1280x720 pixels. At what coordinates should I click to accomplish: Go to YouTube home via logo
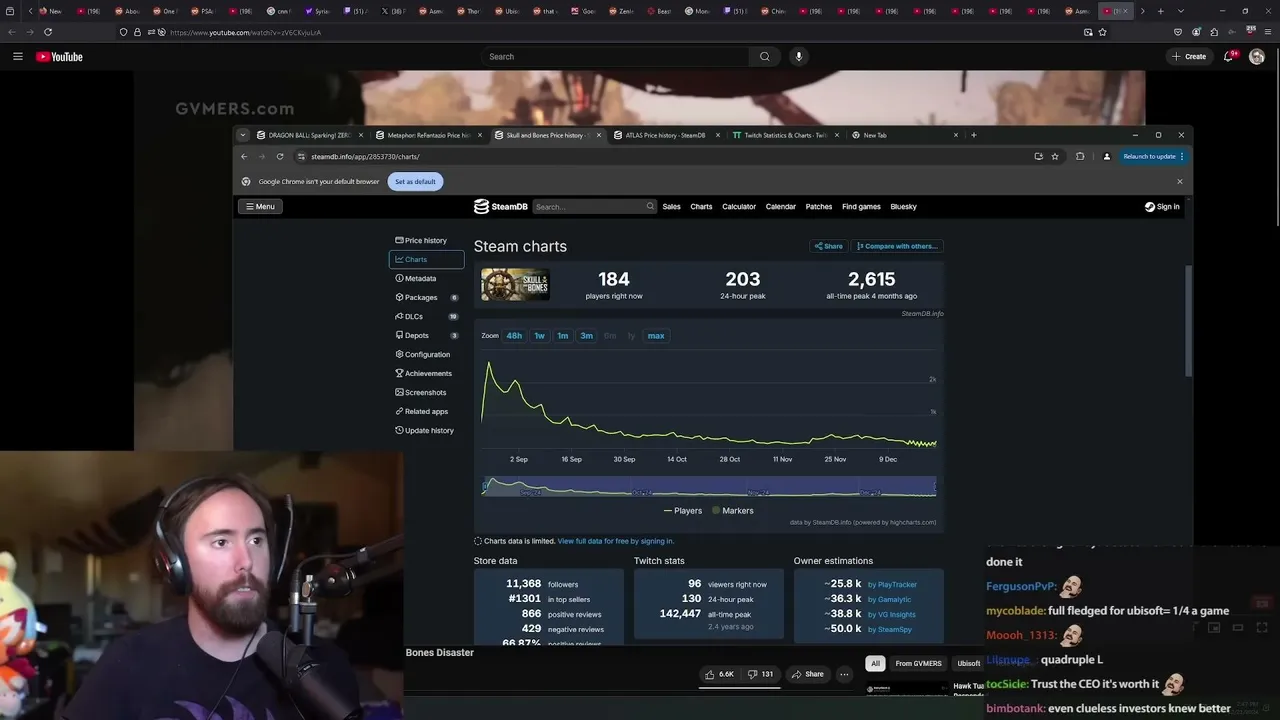click(59, 57)
